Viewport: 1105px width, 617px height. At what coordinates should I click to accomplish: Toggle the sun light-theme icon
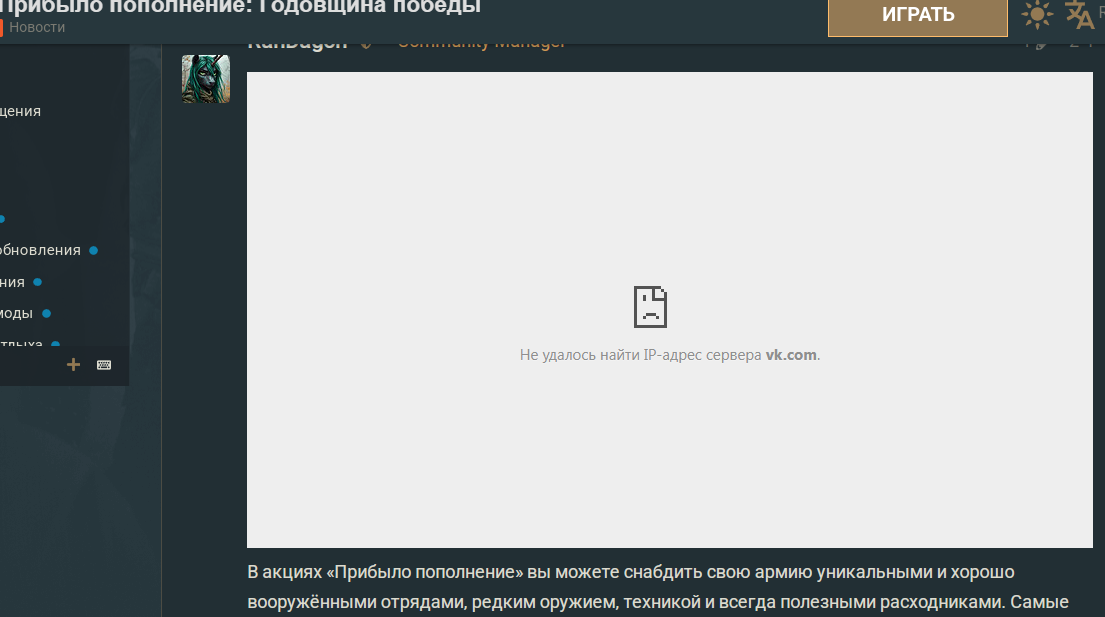tap(1037, 15)
